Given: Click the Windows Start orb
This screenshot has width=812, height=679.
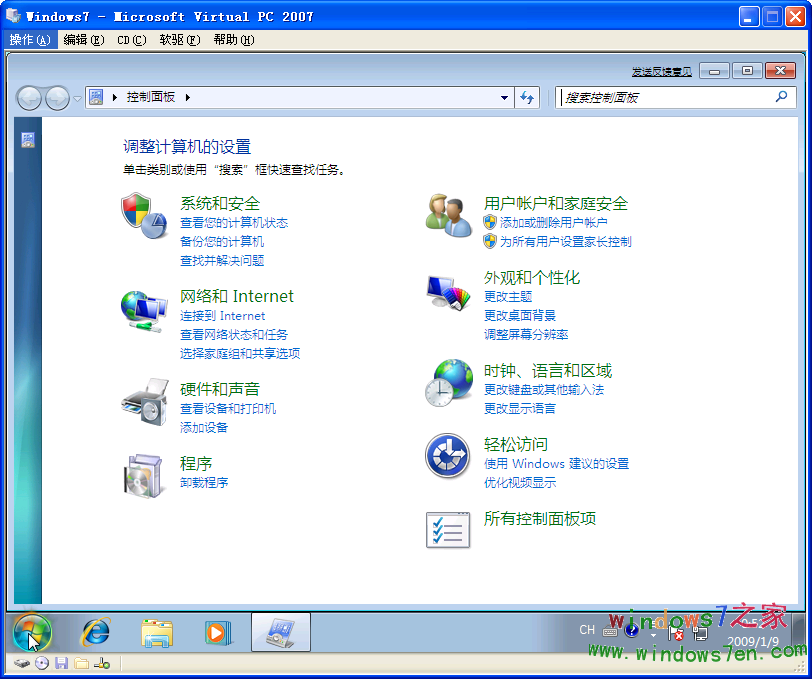Looking at the screenshot, I should coord(31,632).
